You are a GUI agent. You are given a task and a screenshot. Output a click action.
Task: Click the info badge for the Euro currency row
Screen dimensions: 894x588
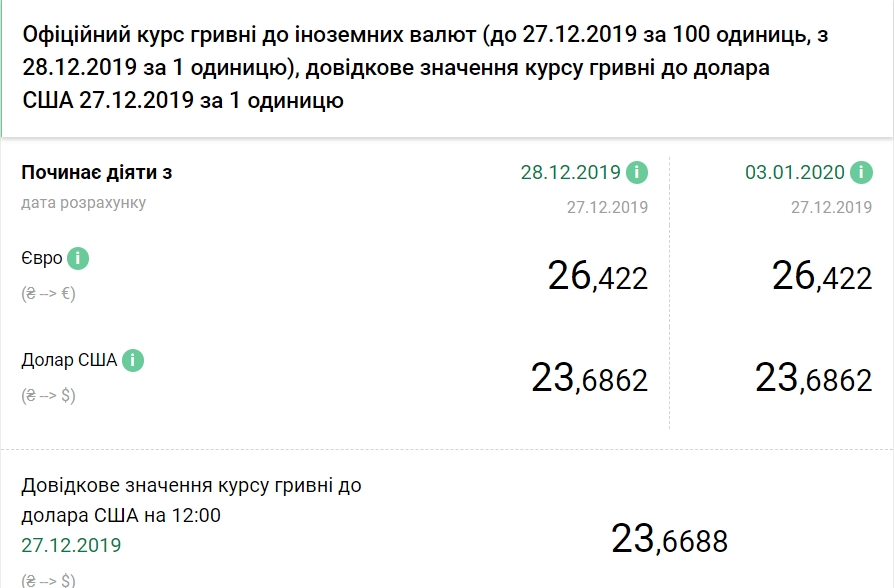click(78, 257)
